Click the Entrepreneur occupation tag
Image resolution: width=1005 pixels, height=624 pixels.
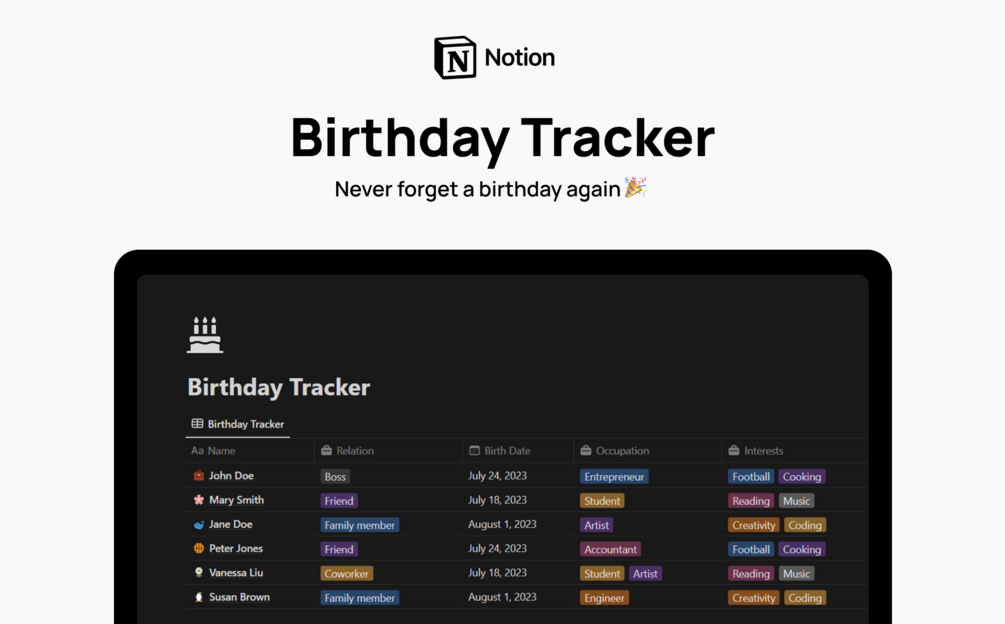click(x=614, y=477)
